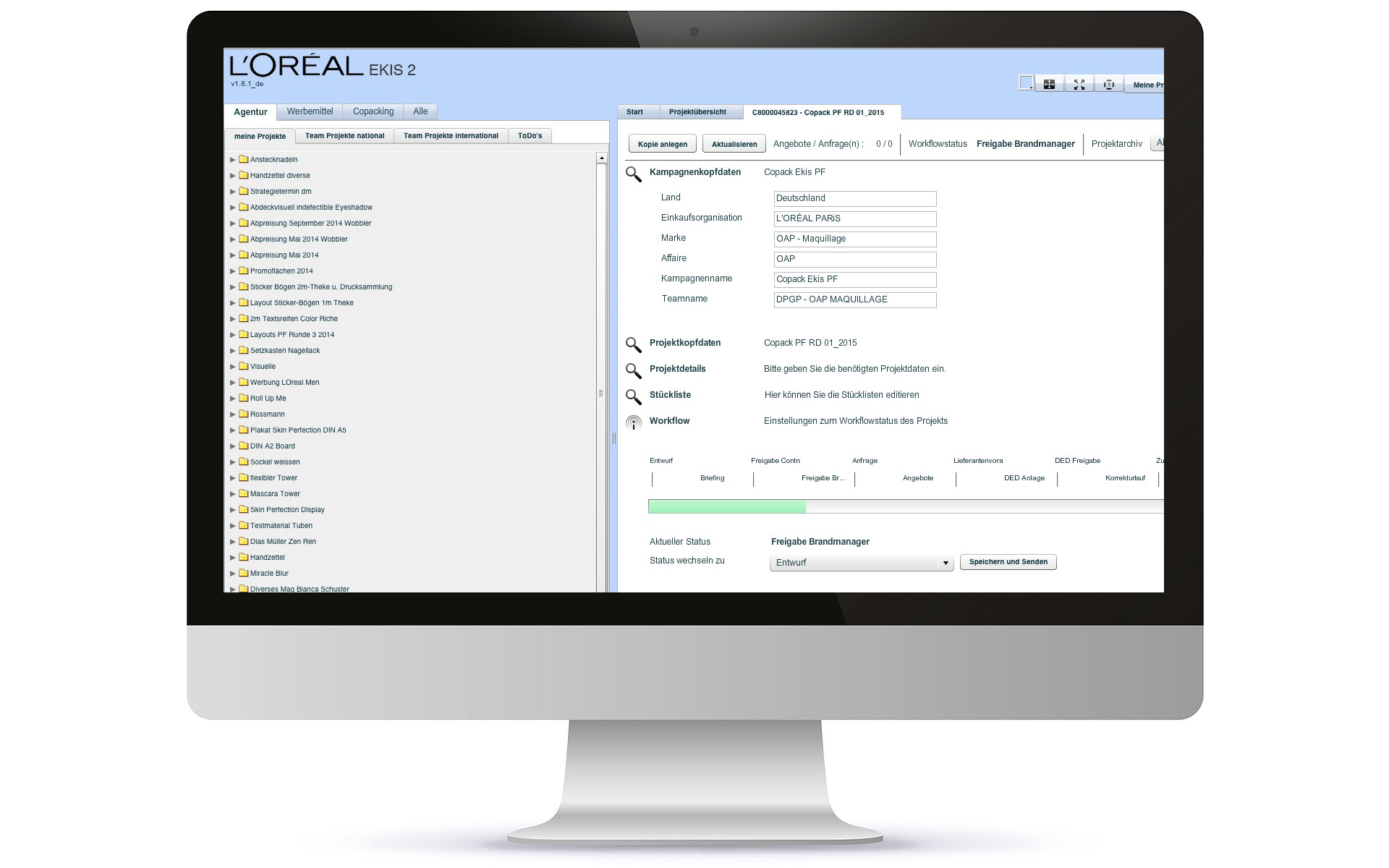Image resolution: width=1389 pixels, height=868 pixels.
Task: Click the Stückliste section link
Action: pos(670,395)
